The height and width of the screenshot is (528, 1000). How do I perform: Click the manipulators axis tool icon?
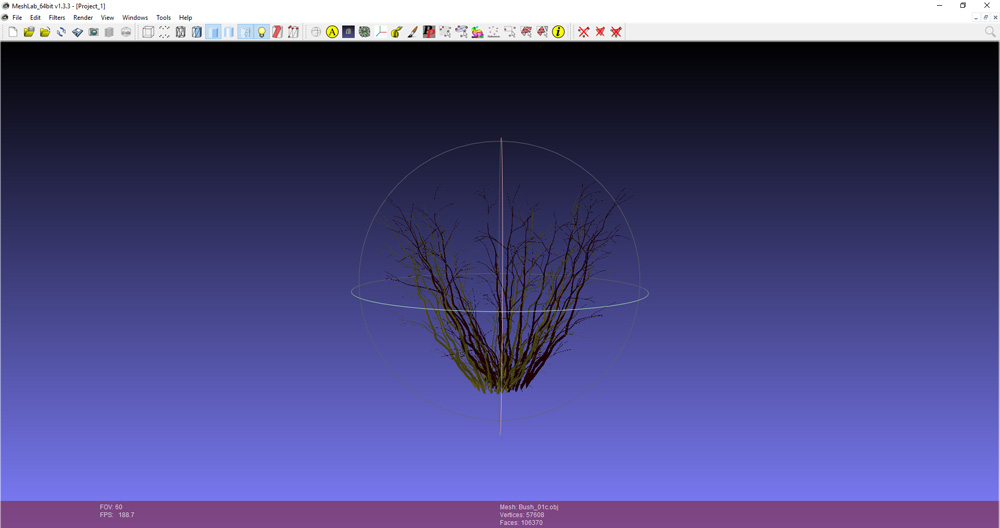(x=381, y=32)
